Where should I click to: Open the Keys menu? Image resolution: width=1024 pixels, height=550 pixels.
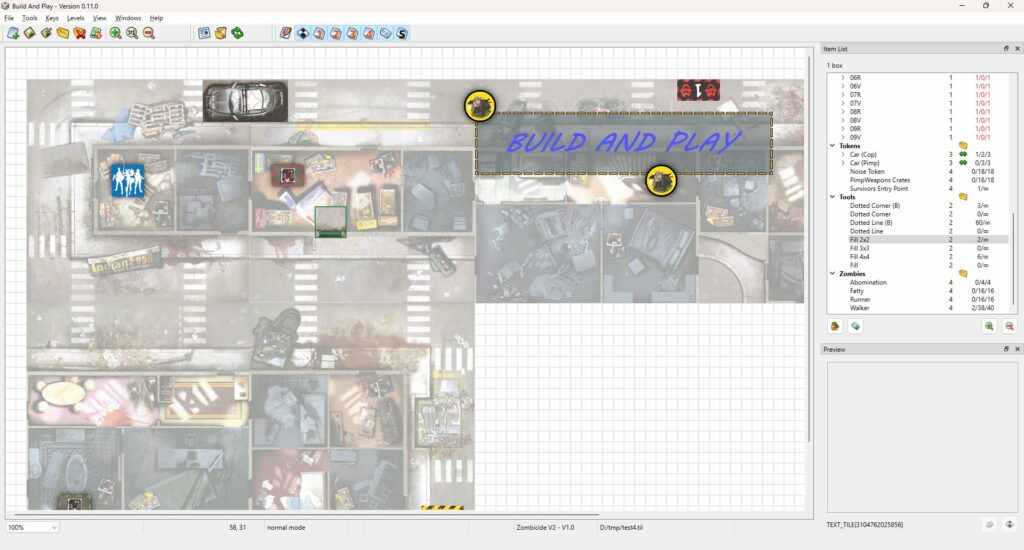pos(52,18)
